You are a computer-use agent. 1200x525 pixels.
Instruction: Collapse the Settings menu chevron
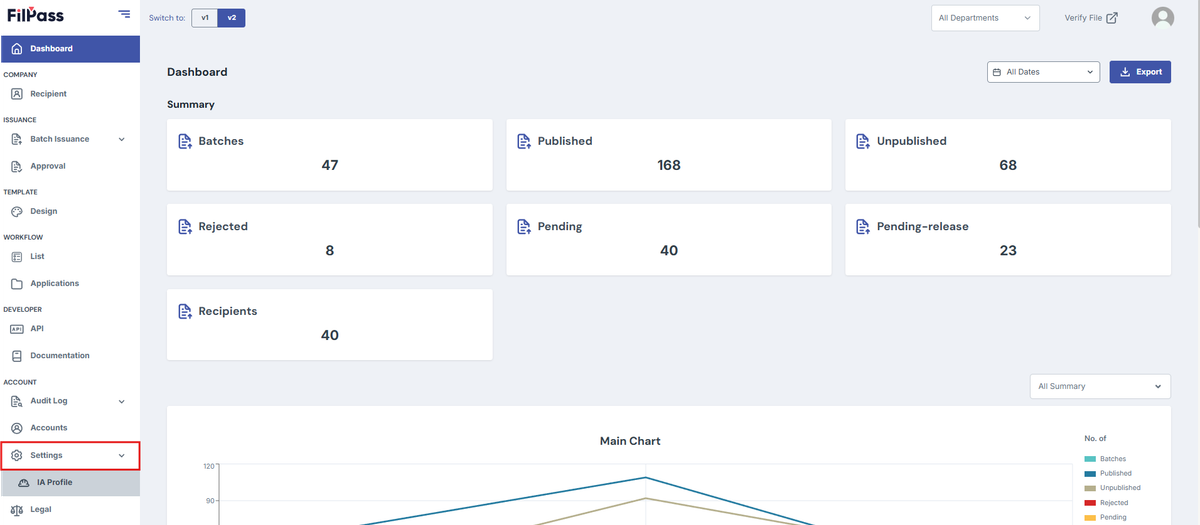click(122, 456)
